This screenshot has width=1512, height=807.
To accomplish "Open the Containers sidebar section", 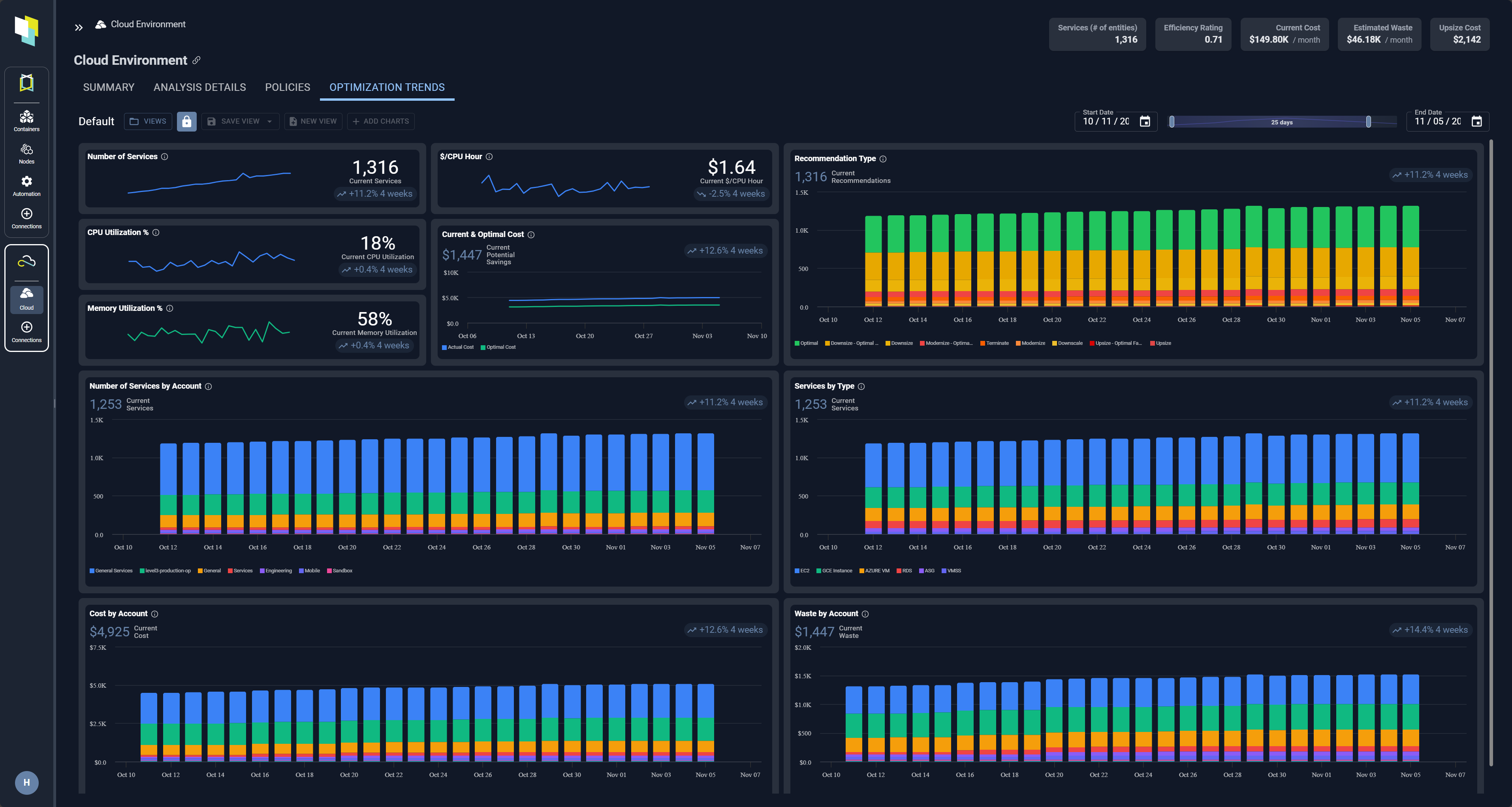I will tap(26, 120).
